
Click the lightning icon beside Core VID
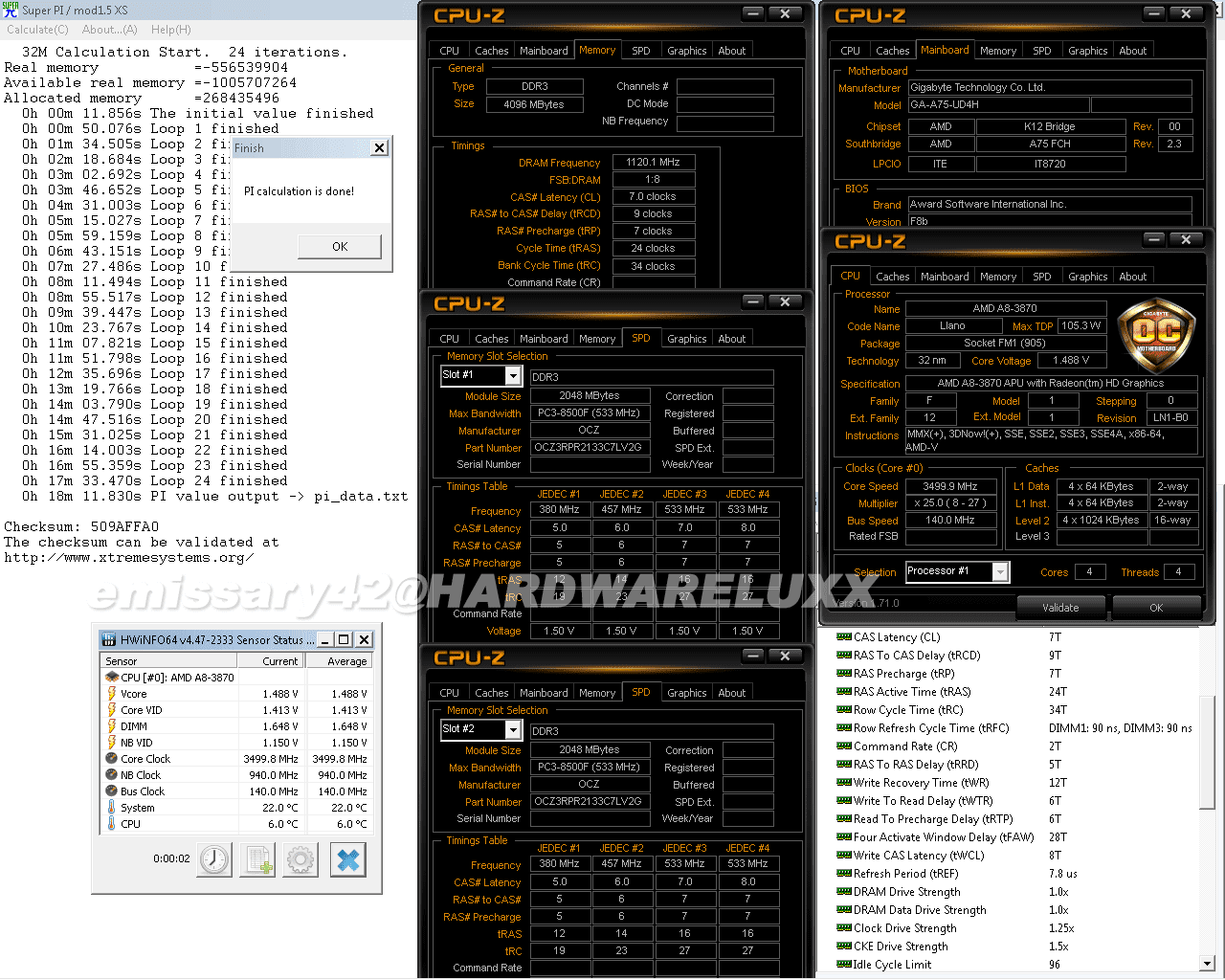tap(112, 709)
